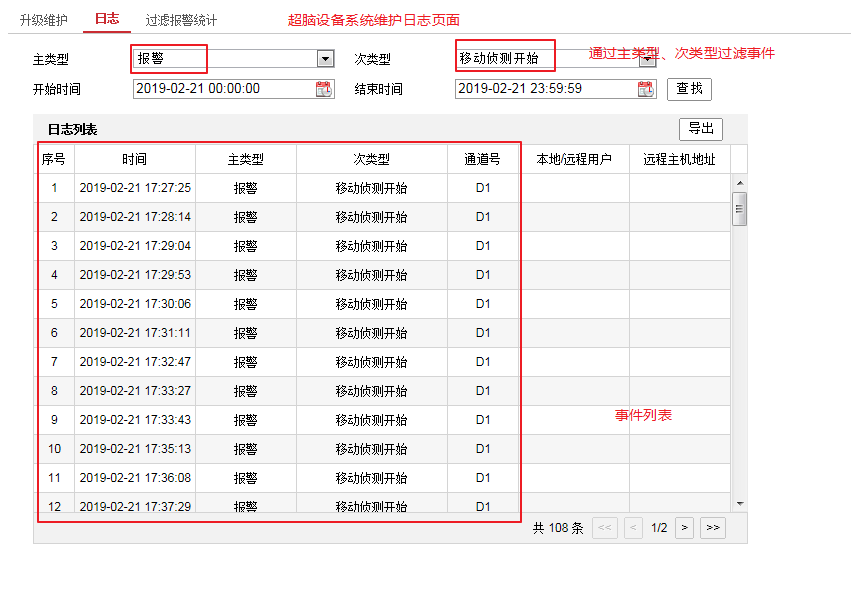Jump to last page using >> icon
Screen dimensions: 851x594
(x=713, y=527)
